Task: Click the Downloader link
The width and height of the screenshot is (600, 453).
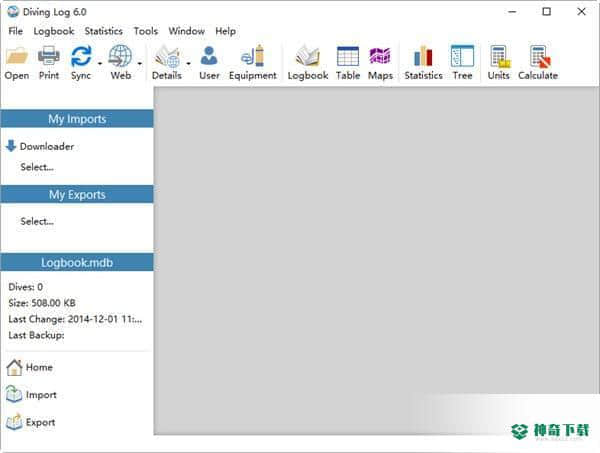Action: click(47, 147)
